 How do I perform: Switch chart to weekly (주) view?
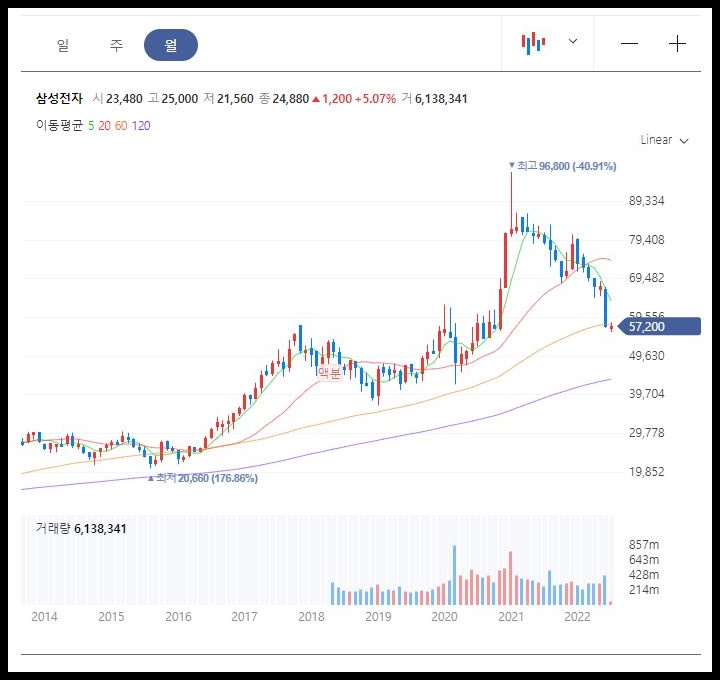[x=117, y=45]
